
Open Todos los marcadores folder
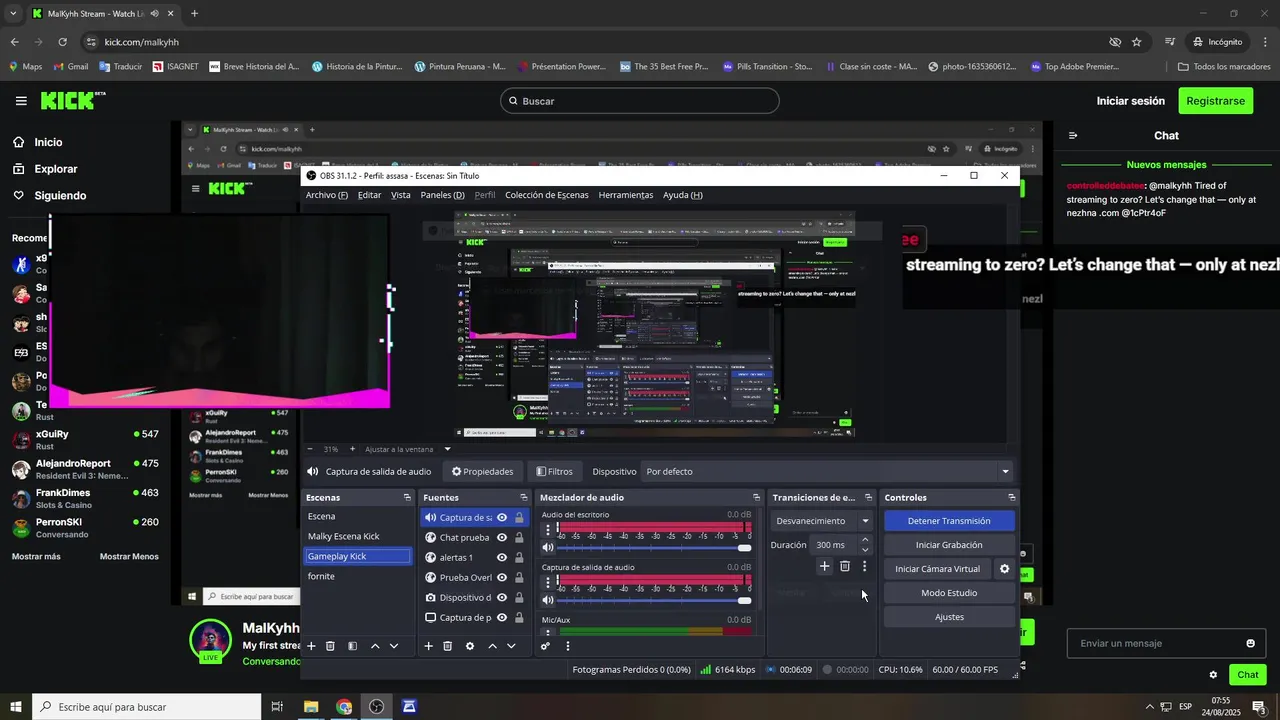click(x=1224, y=67)
